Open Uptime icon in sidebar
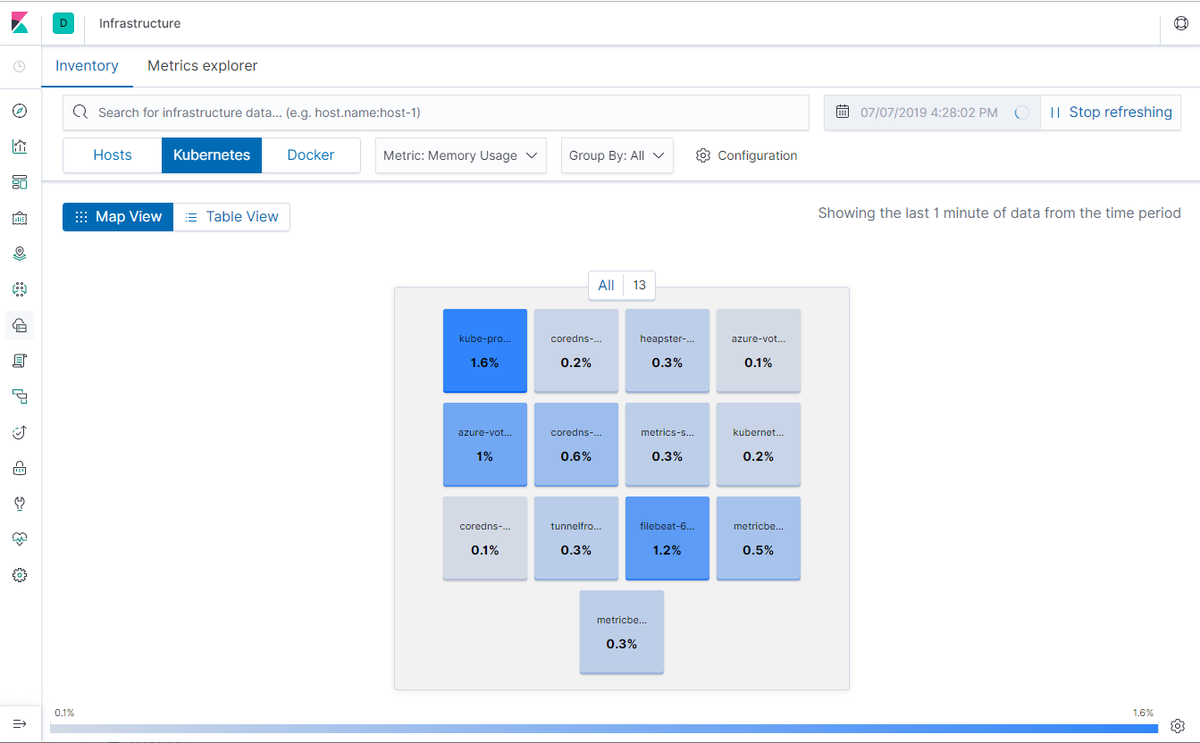This screenshot has height=743, width=1200. click(x=19, y=432)
